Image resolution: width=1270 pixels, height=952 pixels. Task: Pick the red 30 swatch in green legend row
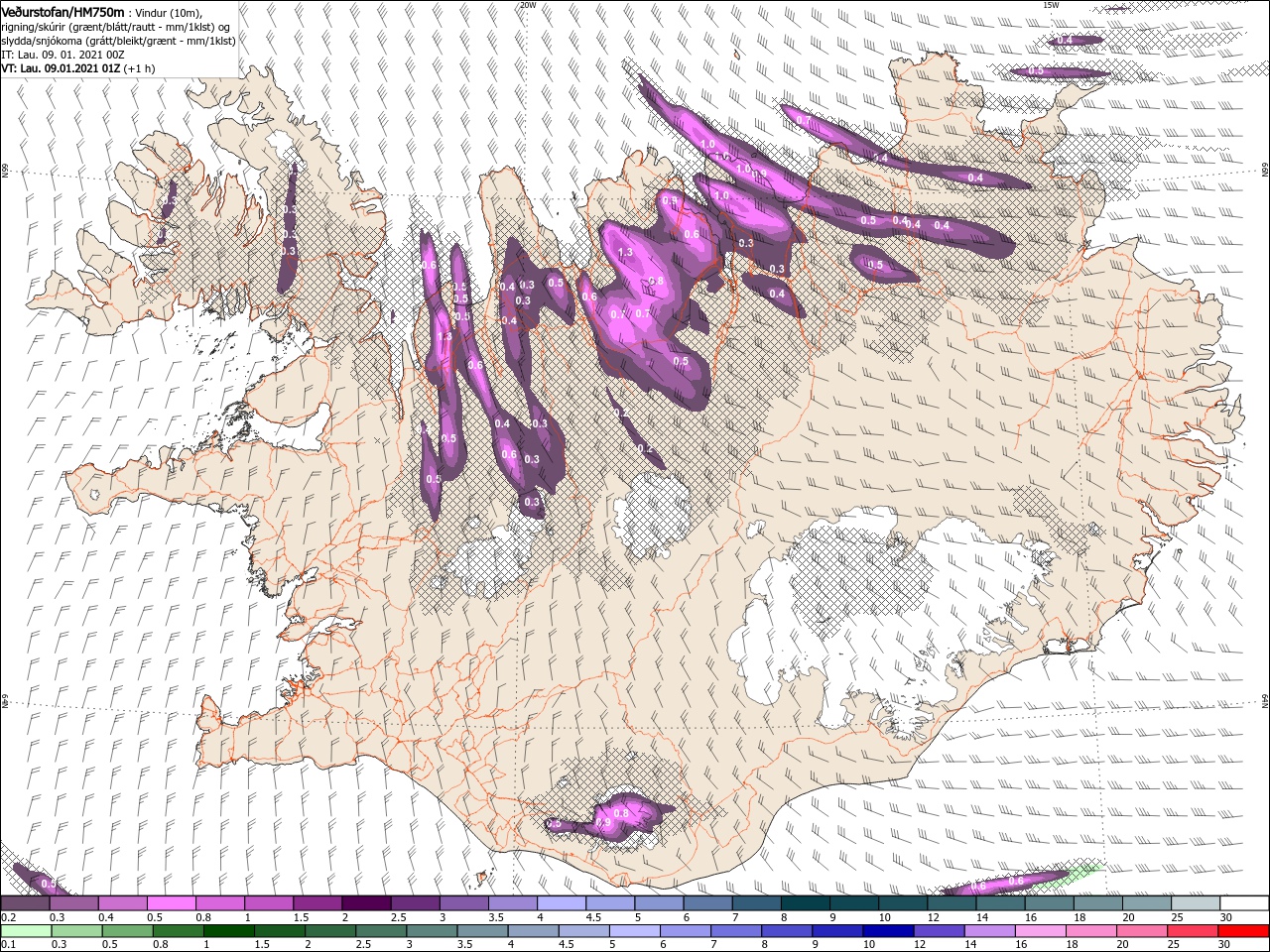1243,931
